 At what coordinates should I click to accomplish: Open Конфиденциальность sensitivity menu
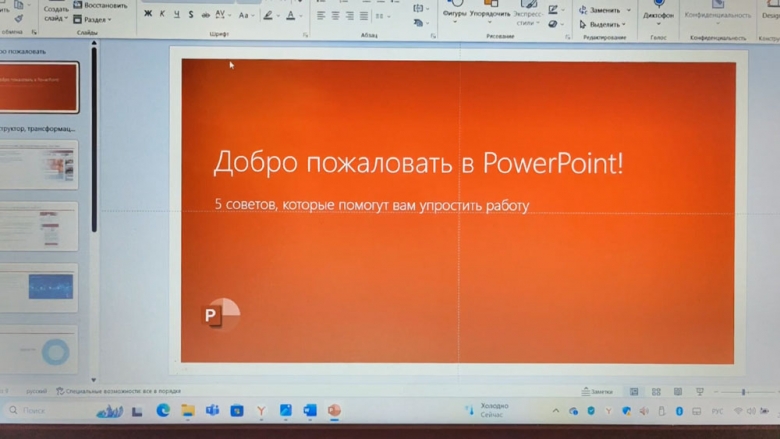(x=718, y=13)
